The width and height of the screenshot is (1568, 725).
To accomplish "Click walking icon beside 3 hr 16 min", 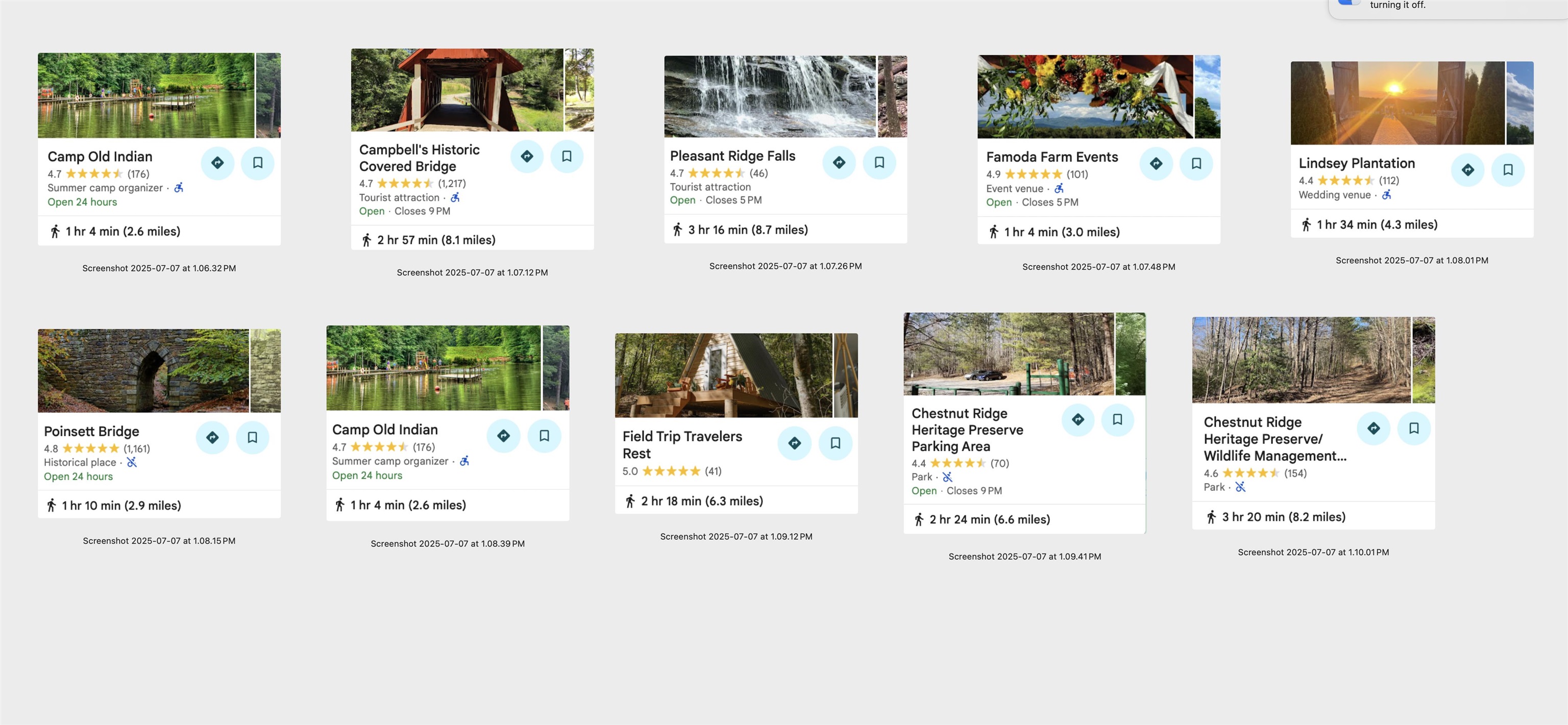I will pos(677,230).
